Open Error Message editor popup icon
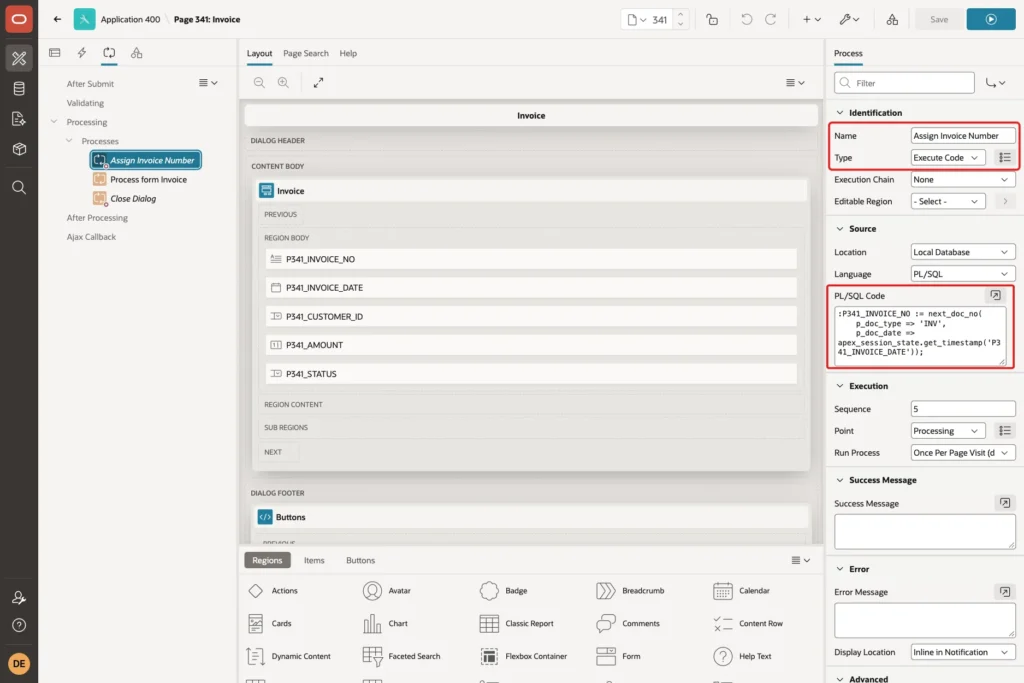 [x=1004, y=592]
